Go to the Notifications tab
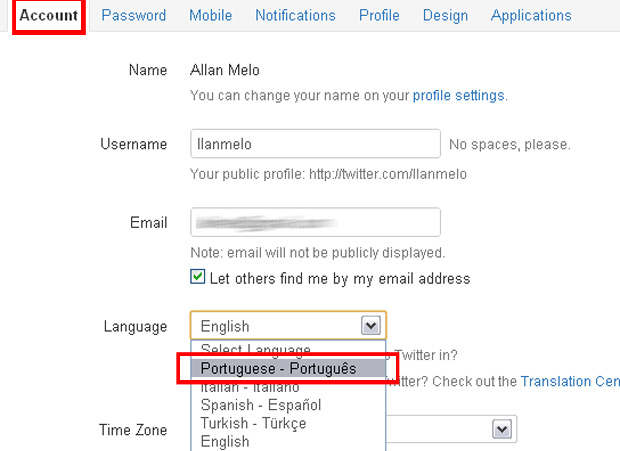 point(295,16)
